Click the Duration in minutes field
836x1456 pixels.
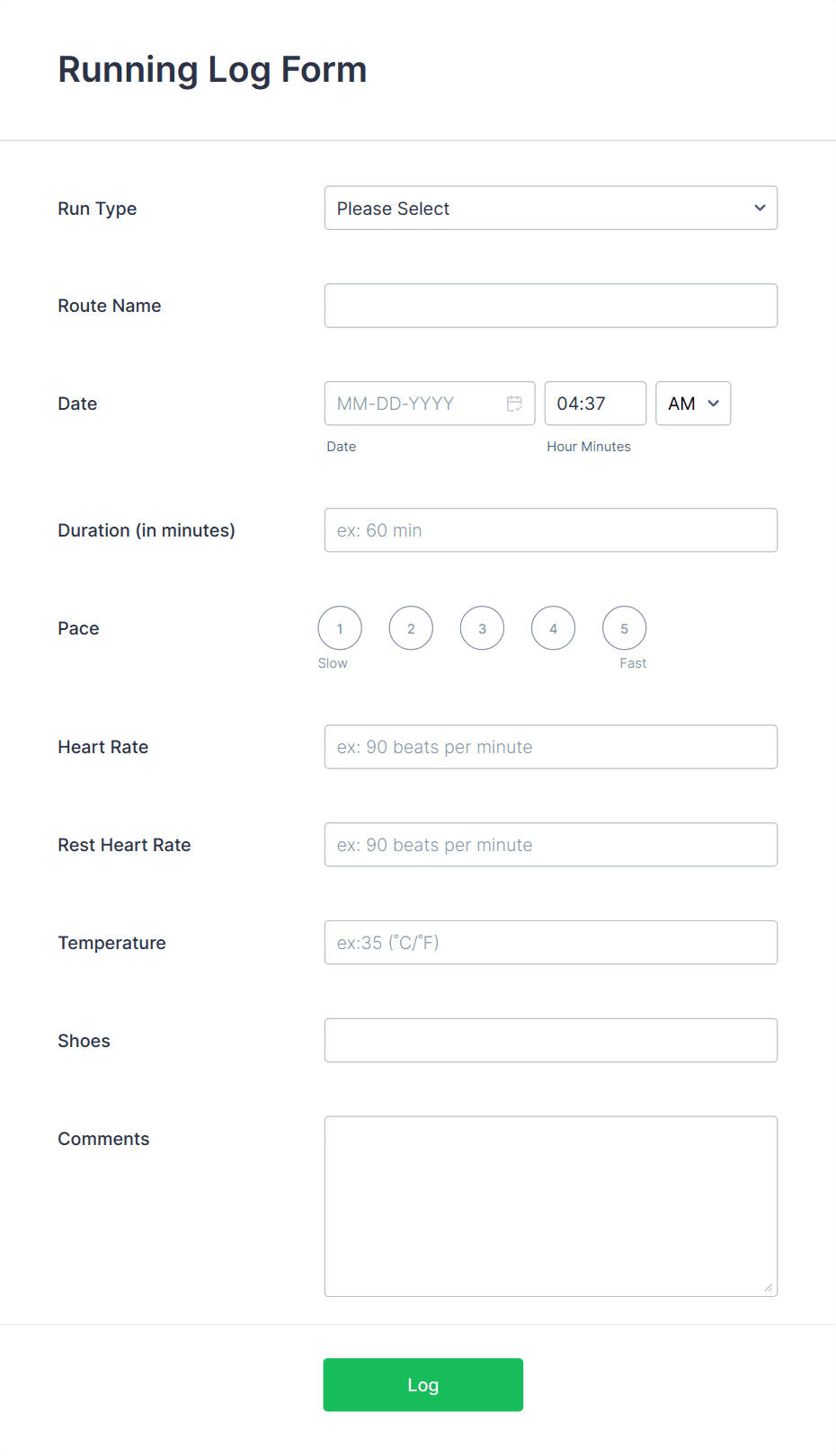pos(551,530)
